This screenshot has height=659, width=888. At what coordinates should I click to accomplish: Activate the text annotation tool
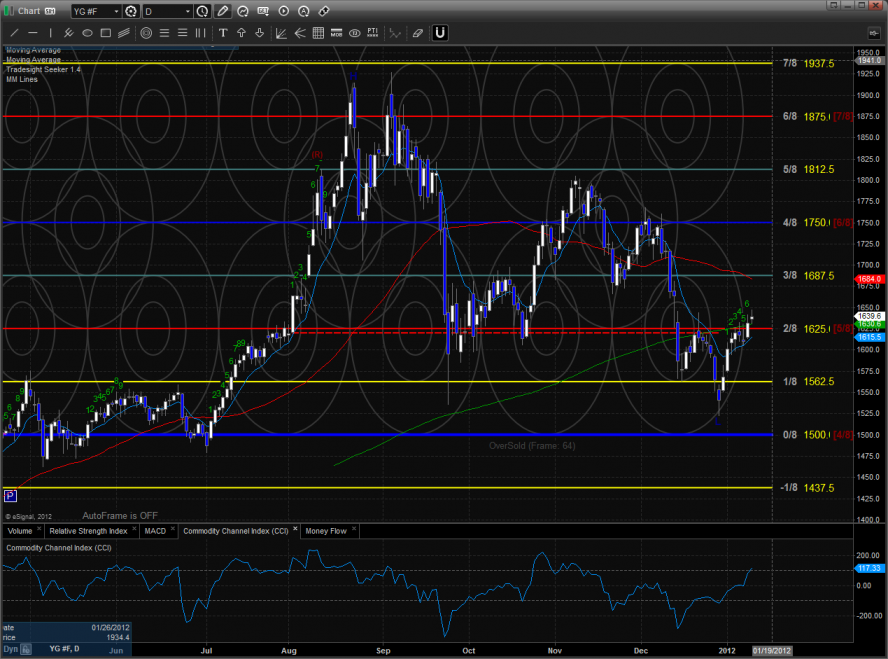click(222, 33)
